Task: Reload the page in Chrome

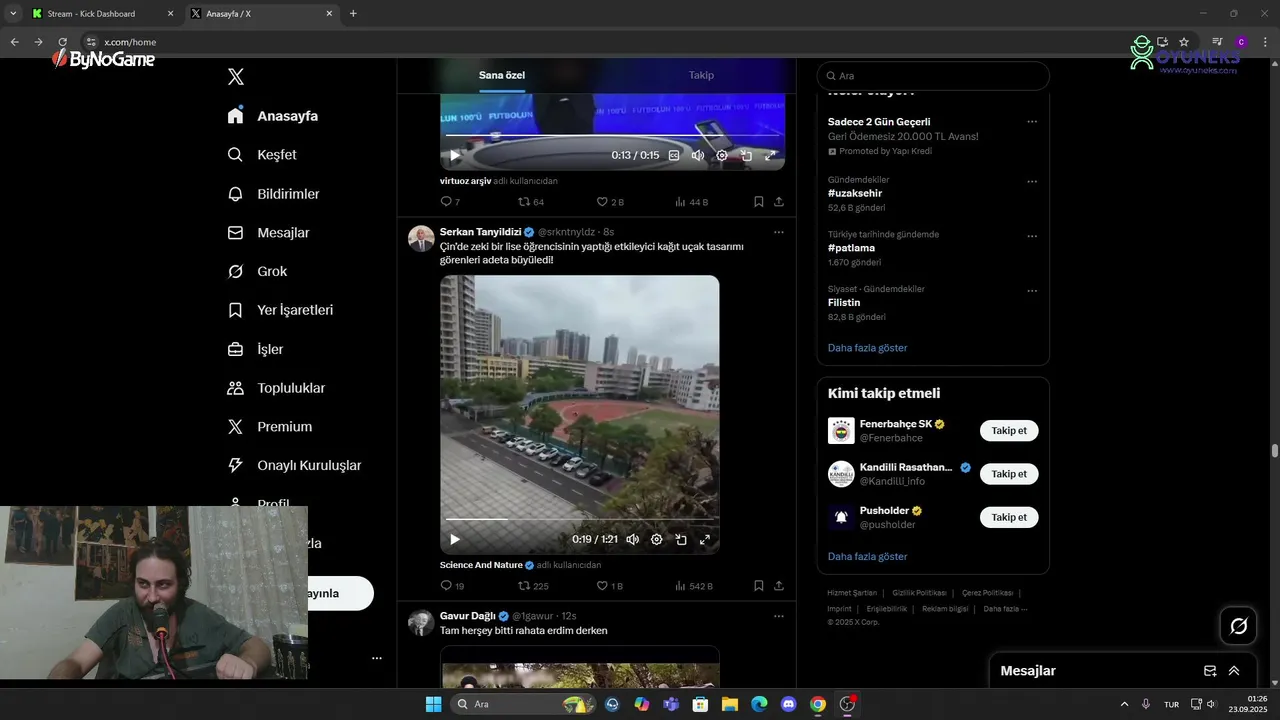Action: 62,42
